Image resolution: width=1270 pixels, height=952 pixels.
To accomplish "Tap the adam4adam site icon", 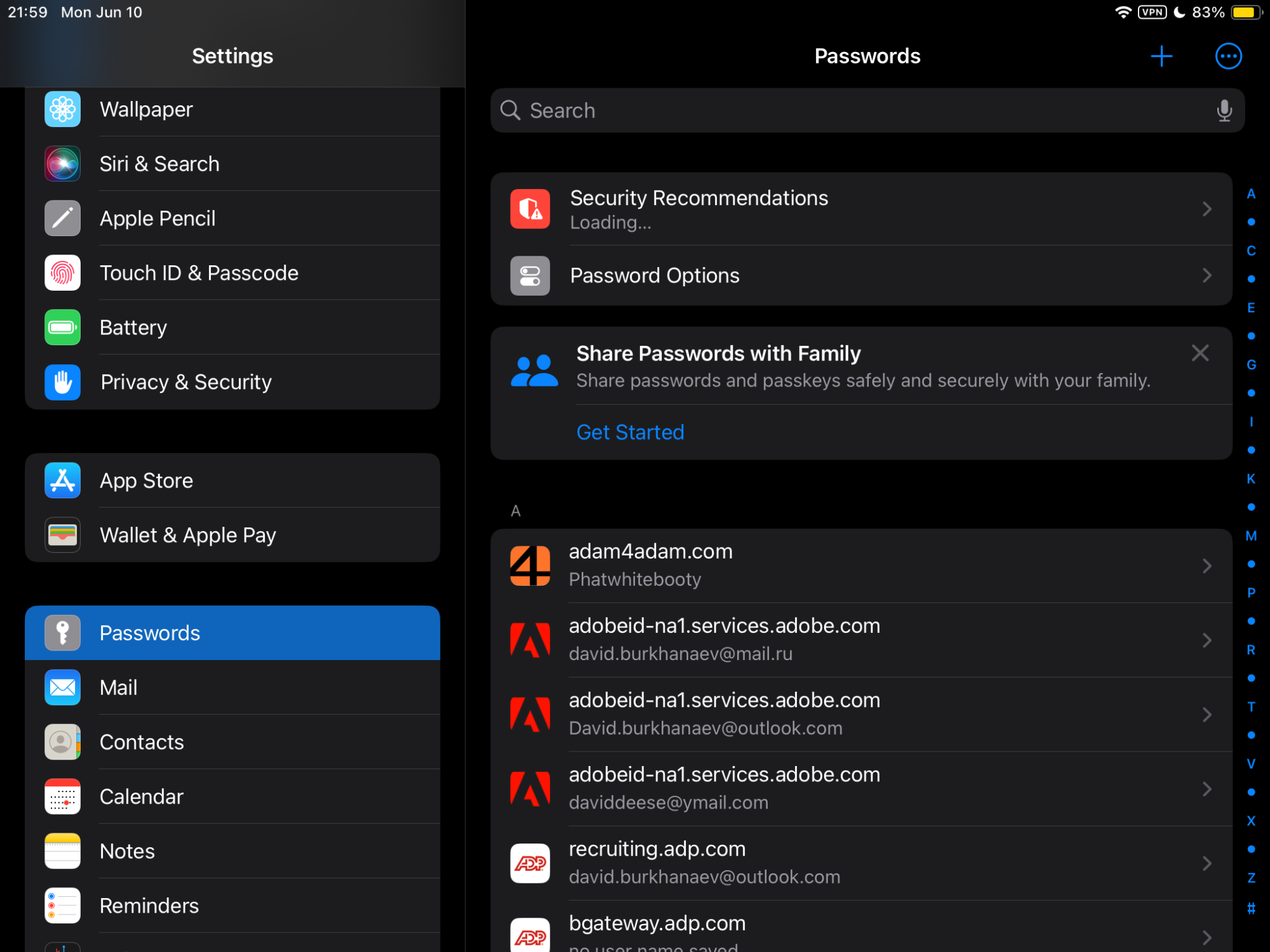I will [x=530, y=565].
